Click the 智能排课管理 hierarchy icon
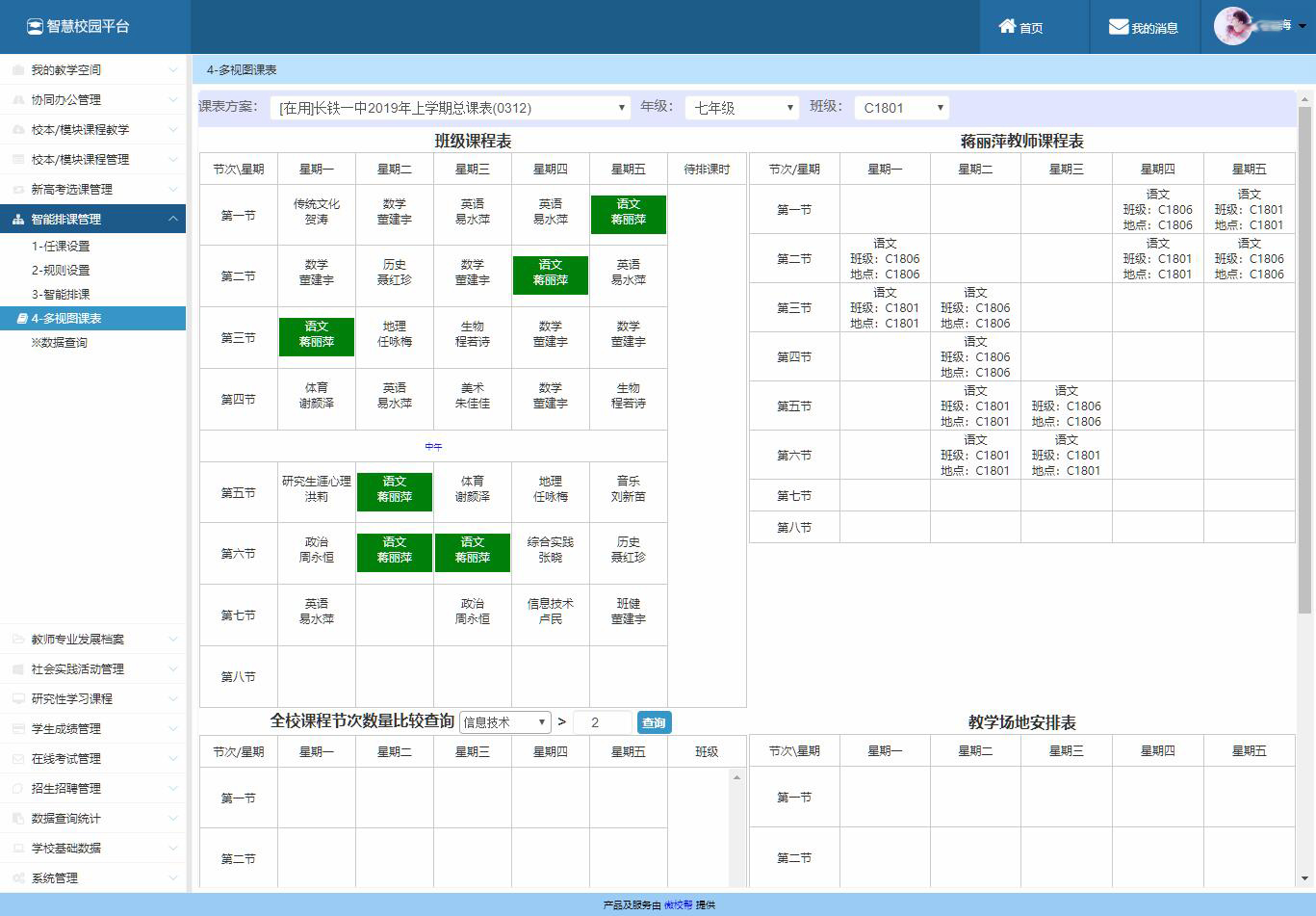1316x916 pixels. pos(18,220)
